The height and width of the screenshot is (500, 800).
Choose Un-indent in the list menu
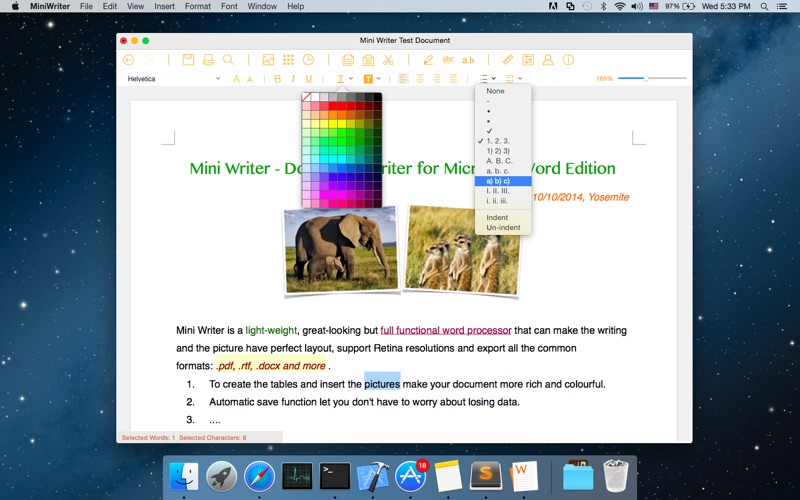503,228
